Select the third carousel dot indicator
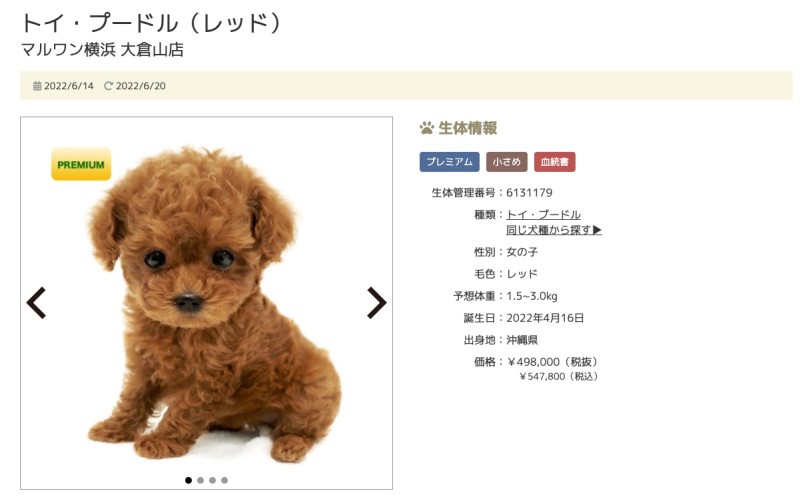The height and width of the screenshot is (497, 810). tap(212, 480)
